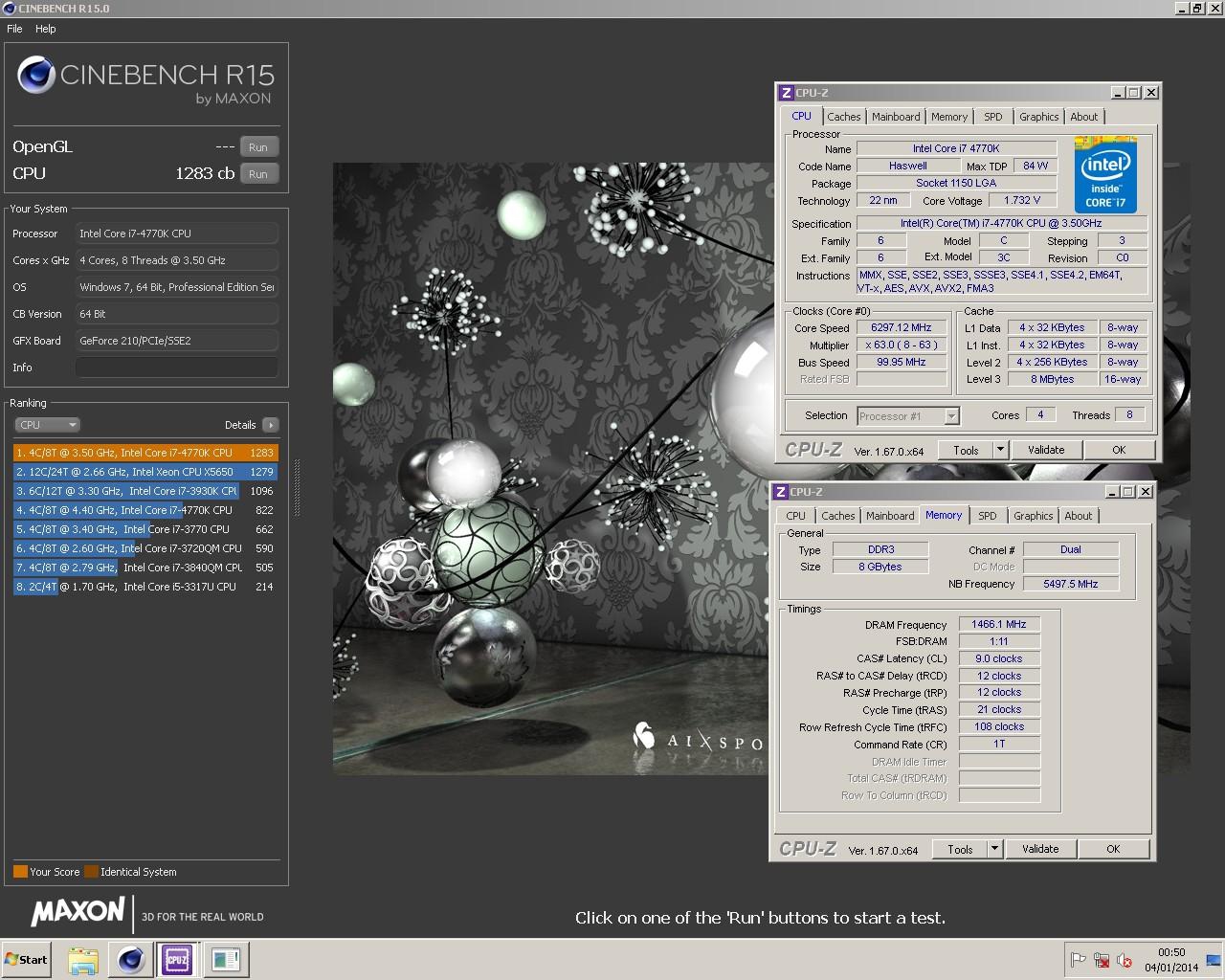This screenshot has height=980, width=1225.
Task: Click the upper CPU-Z window title icon
Action: (787, 93)
